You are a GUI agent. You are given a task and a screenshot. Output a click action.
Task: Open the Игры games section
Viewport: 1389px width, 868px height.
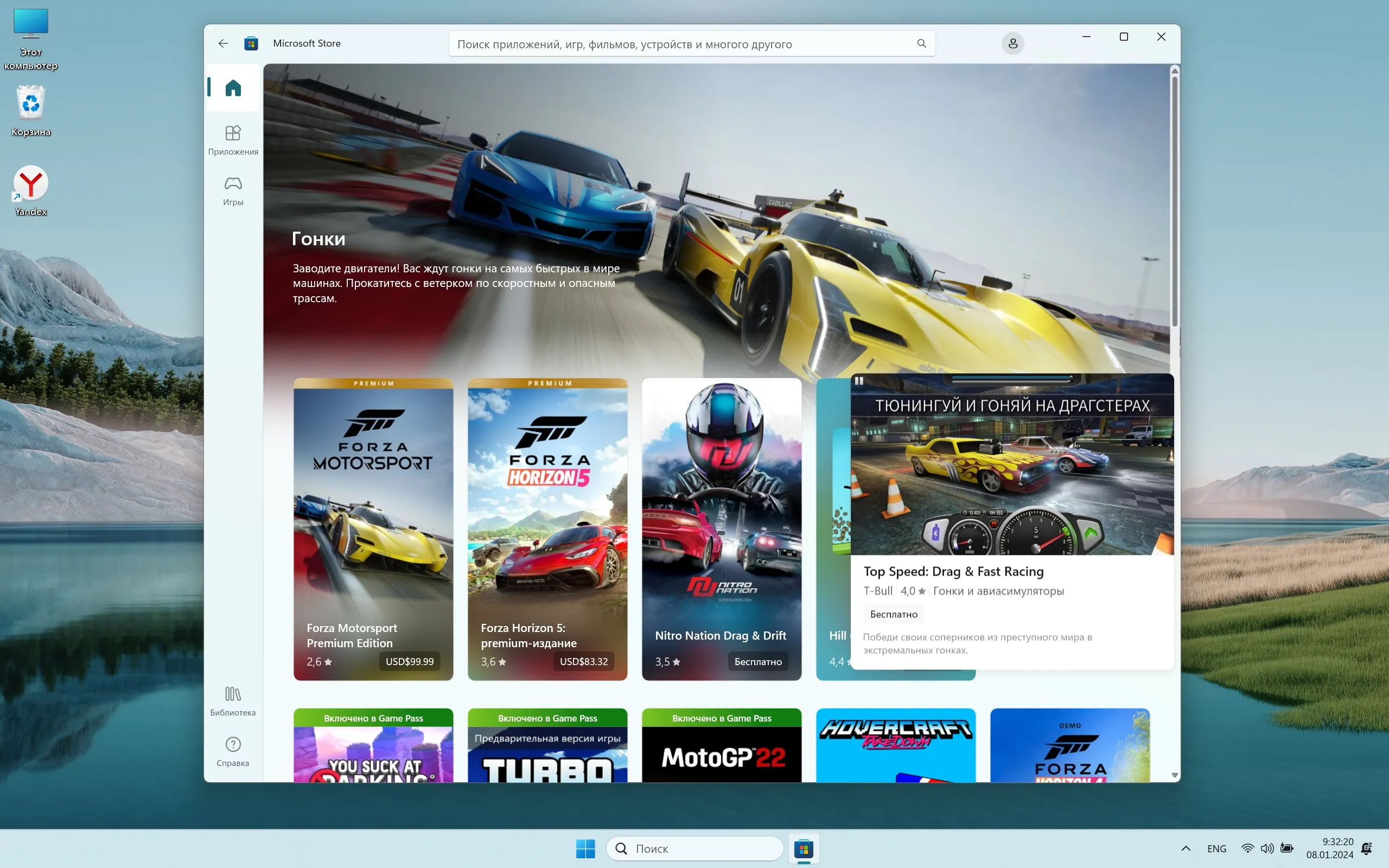coord(233,190)
